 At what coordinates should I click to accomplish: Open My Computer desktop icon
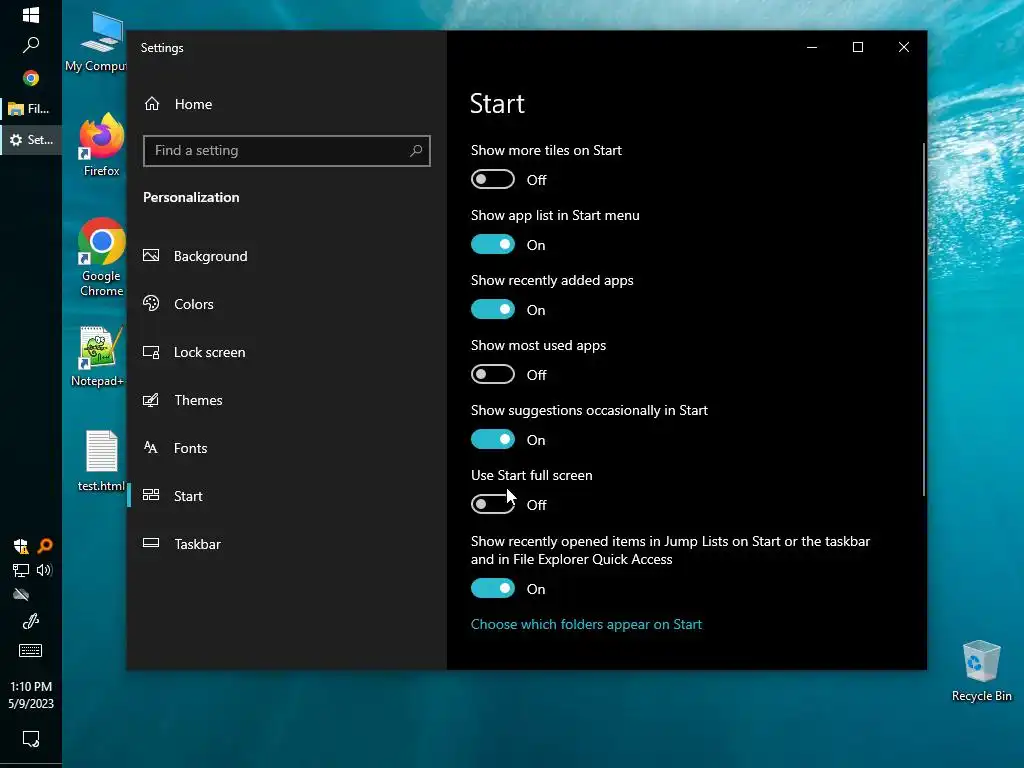(x=98, y=42)
